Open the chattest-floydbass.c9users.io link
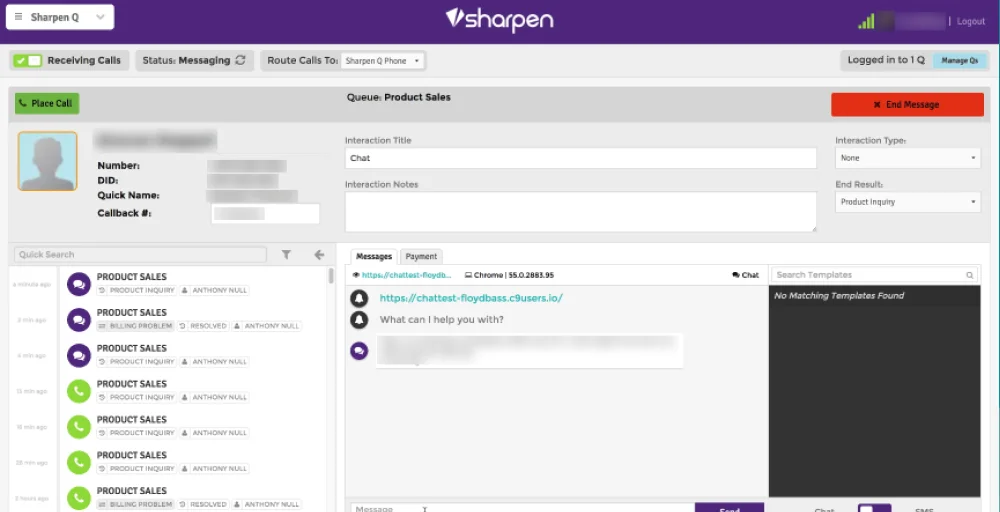The width and height of the screenshot is (1000, 512). click(471, 298)
